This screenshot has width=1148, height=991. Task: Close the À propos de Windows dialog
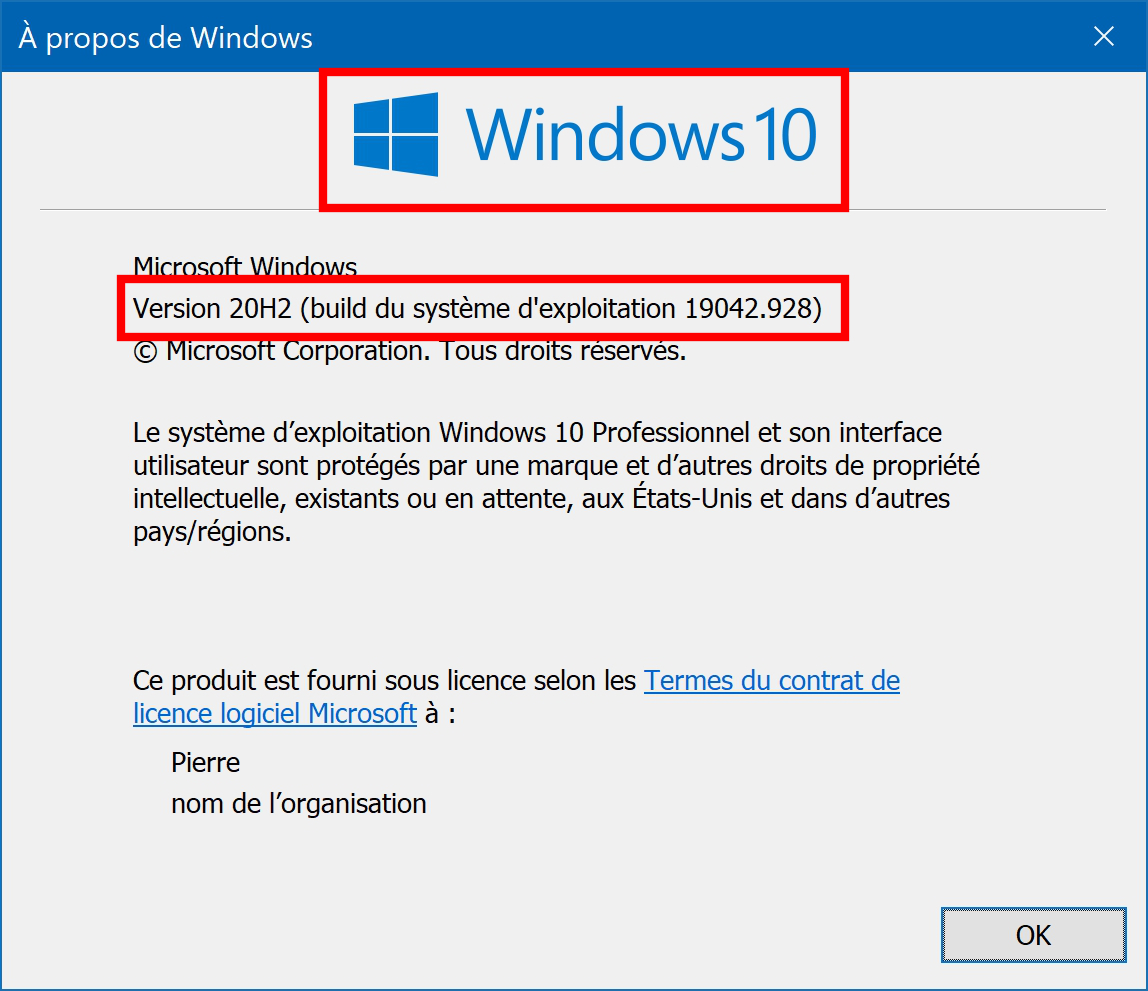(x=1103, y=36)
